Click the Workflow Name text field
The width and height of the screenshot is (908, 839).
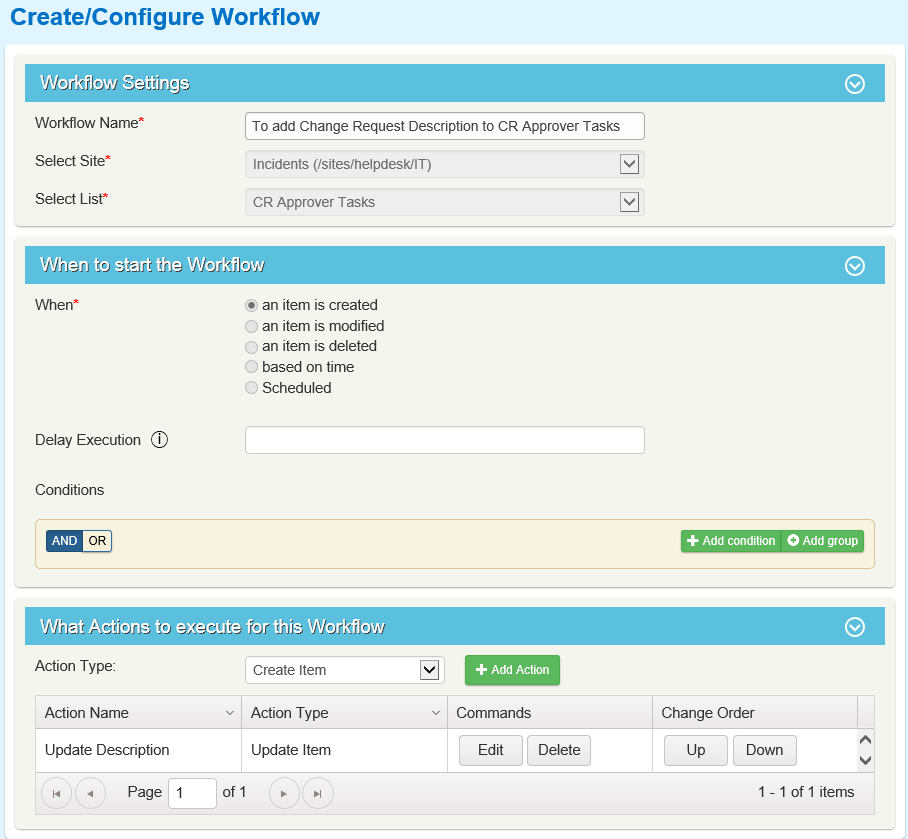point(444,126)
